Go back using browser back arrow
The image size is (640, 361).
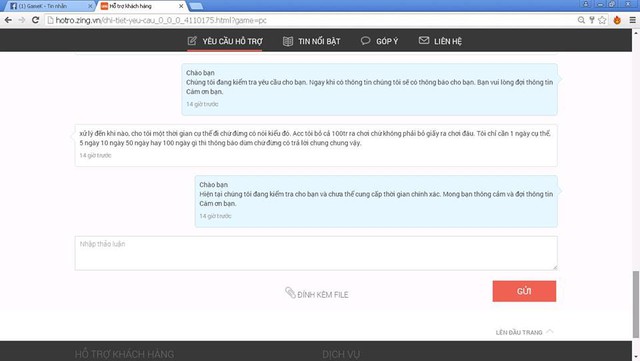(x=8, y=20)
